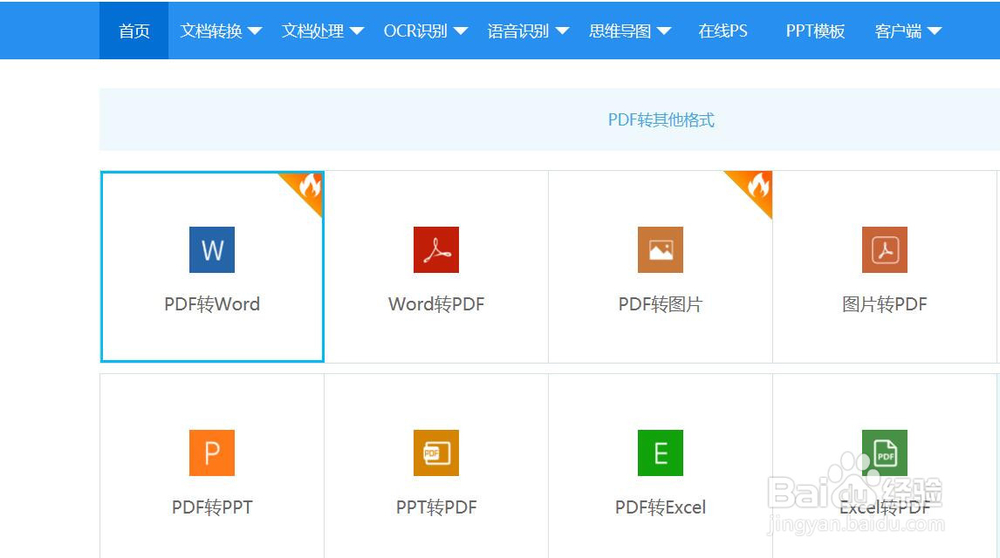Expand the dropdown arrow beside 文档处理
This screenshot has height=558, width=1000.
357,31
